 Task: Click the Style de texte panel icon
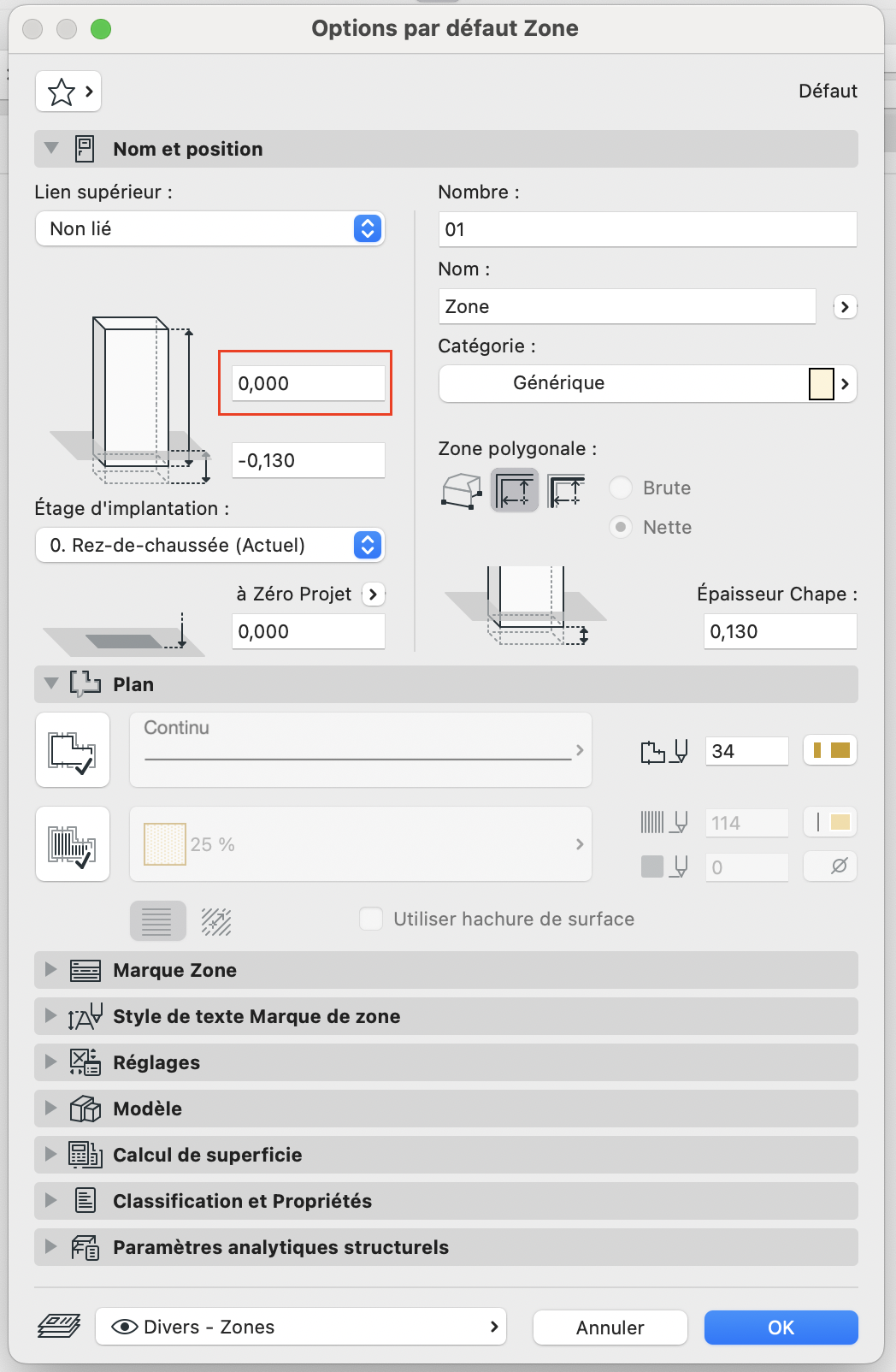pos(85,1016)
